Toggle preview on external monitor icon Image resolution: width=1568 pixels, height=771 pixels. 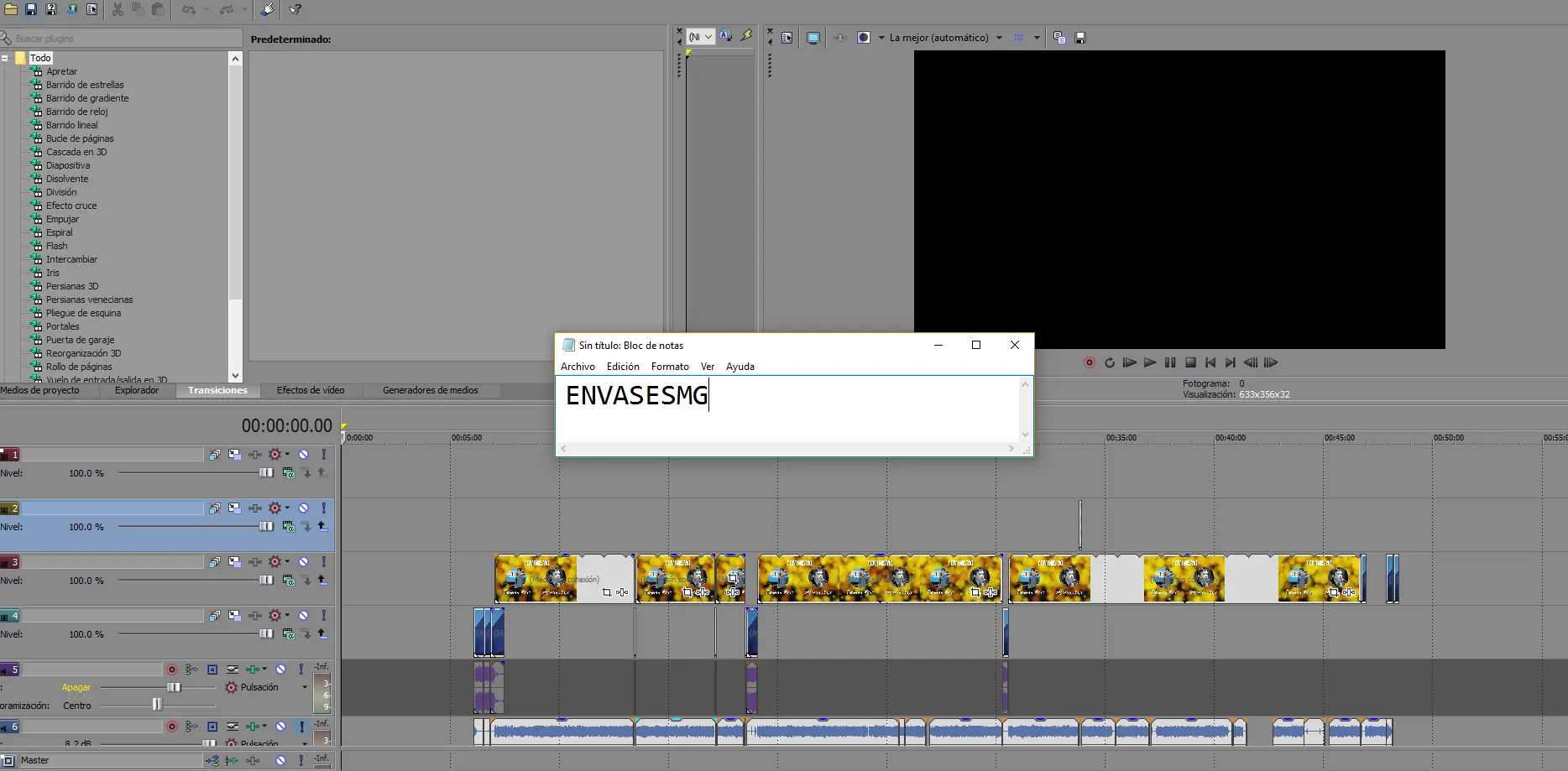[x=813, y=38]
